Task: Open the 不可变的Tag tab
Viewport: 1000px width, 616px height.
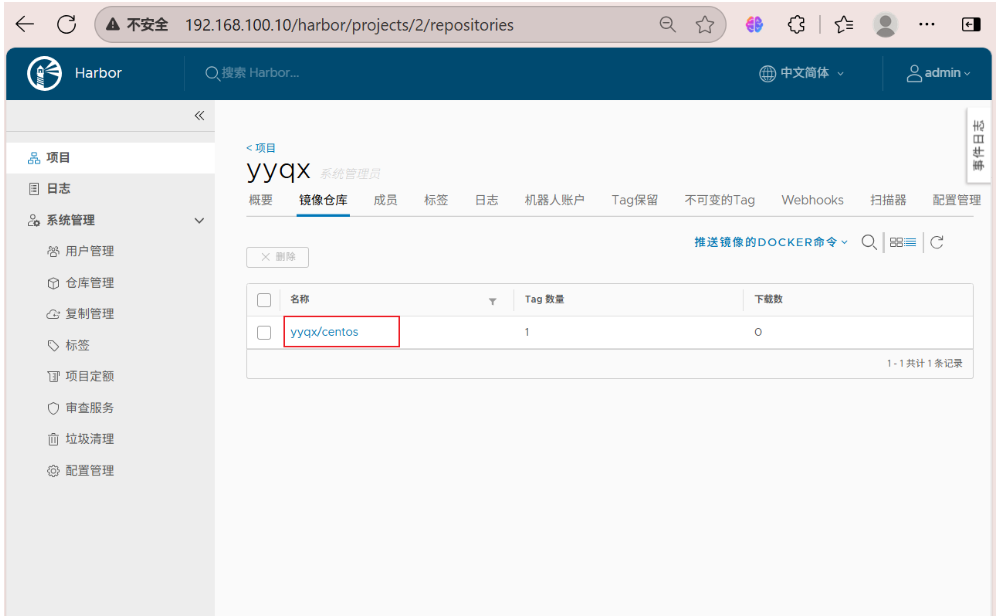Action: click(x=719, y=200)
